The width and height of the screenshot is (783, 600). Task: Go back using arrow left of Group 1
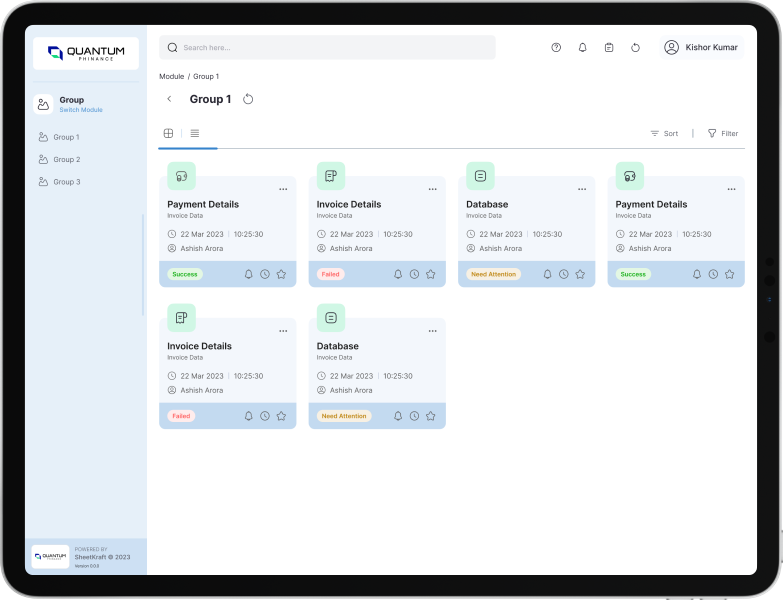(169, 99)
